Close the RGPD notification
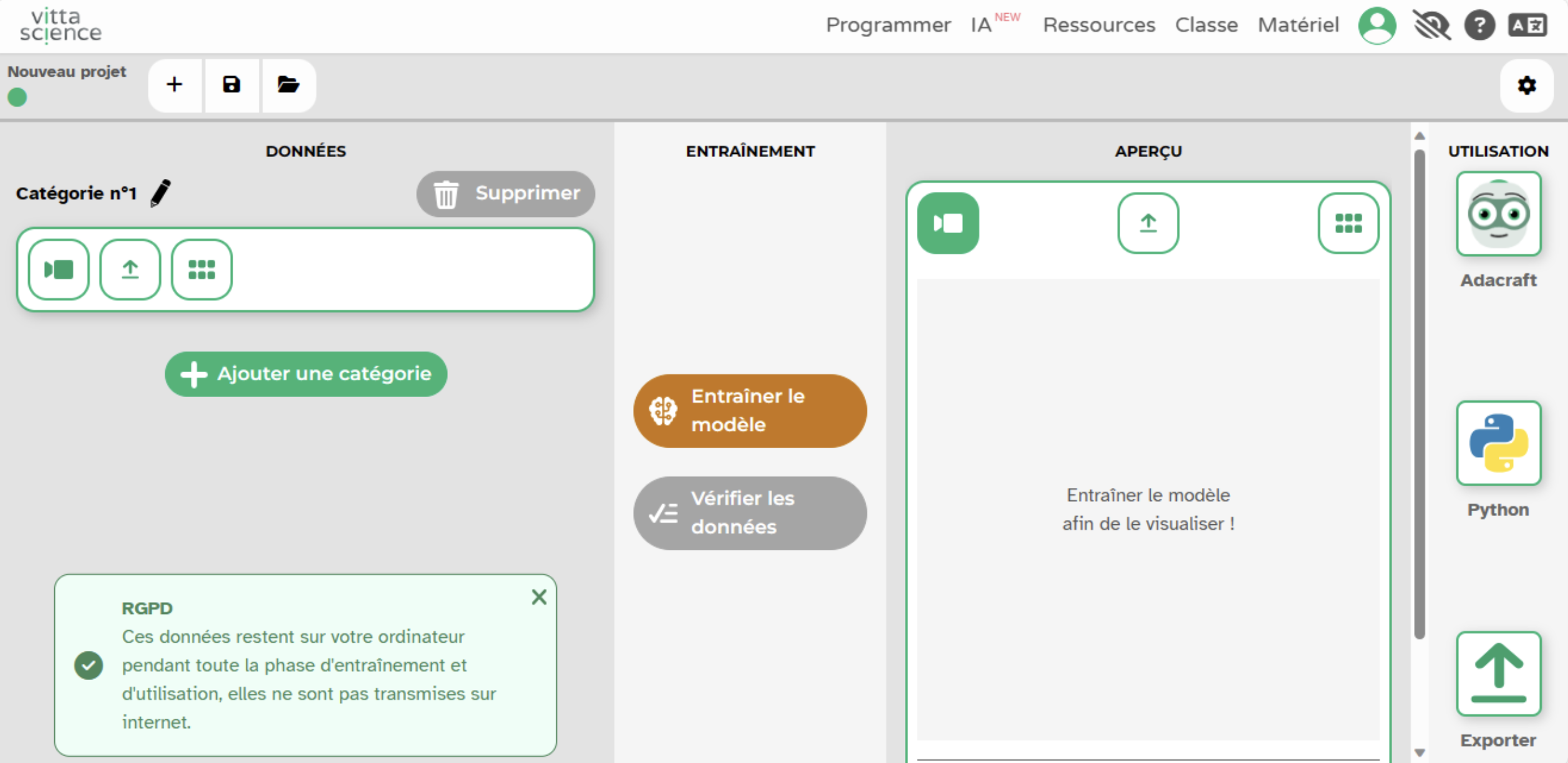This screenshot has width=1568, height=763. pos(539,597)
